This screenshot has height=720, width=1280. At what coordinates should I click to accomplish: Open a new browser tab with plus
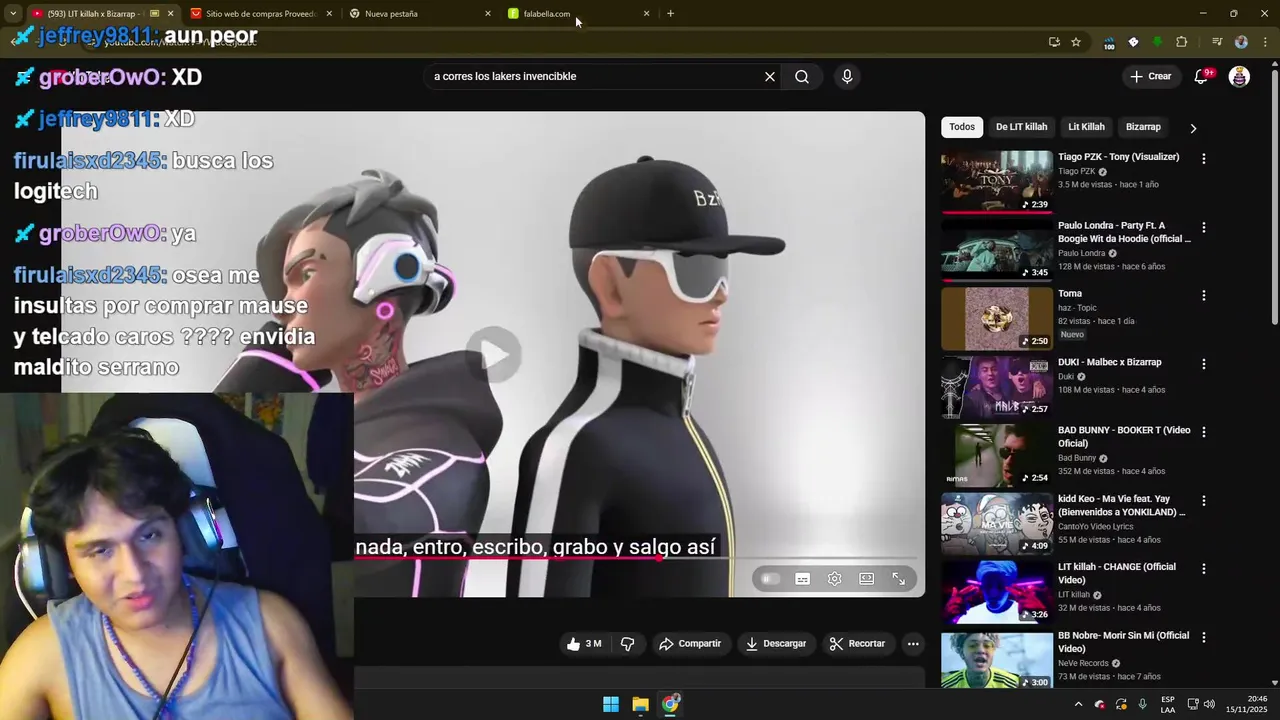(670, 14)
